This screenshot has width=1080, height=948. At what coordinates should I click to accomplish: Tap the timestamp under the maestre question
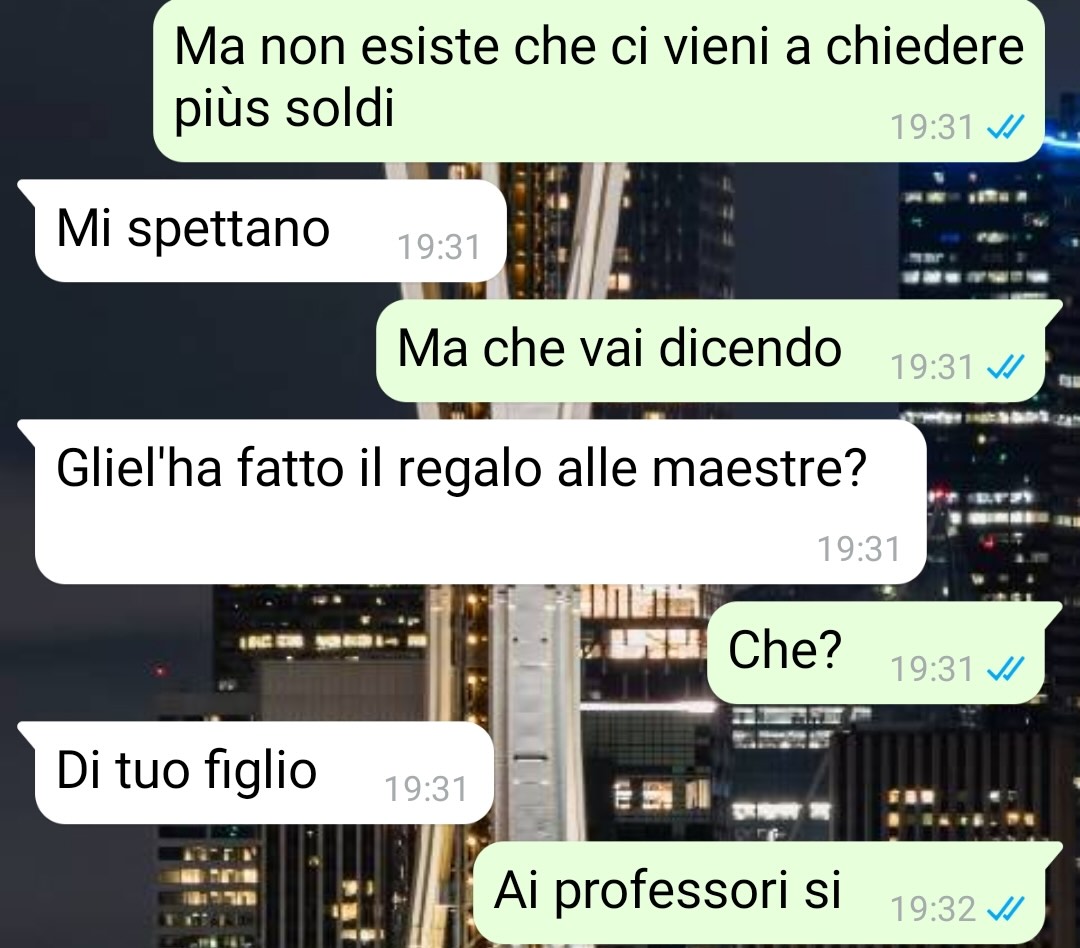859,549
